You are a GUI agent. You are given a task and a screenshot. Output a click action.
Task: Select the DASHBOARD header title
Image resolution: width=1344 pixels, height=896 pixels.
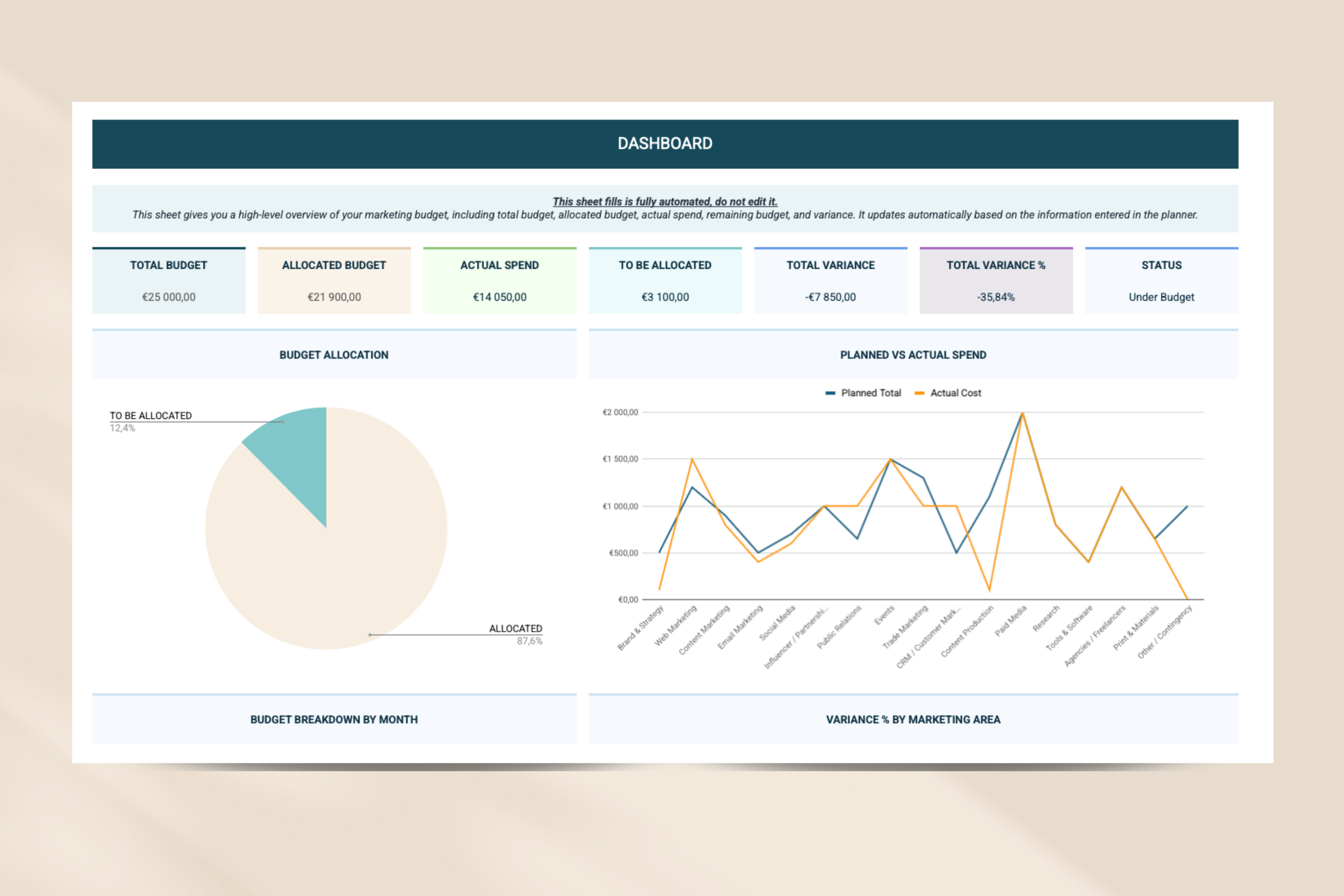664,144
